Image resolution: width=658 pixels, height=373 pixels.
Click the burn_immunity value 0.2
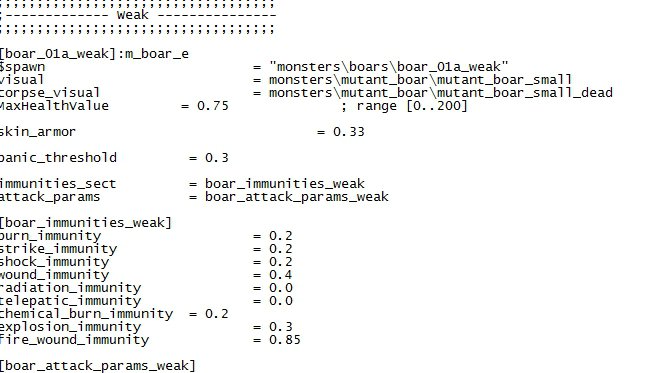point(281,236)
